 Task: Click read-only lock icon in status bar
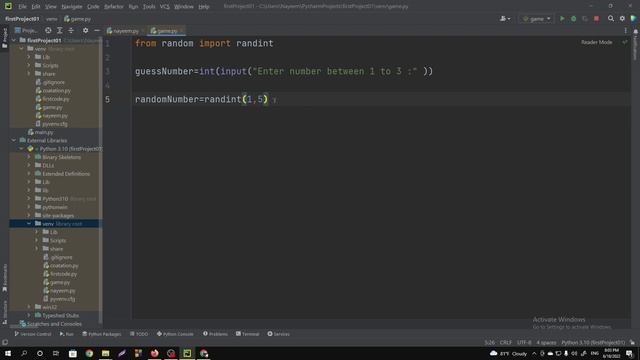click(632, 342)
